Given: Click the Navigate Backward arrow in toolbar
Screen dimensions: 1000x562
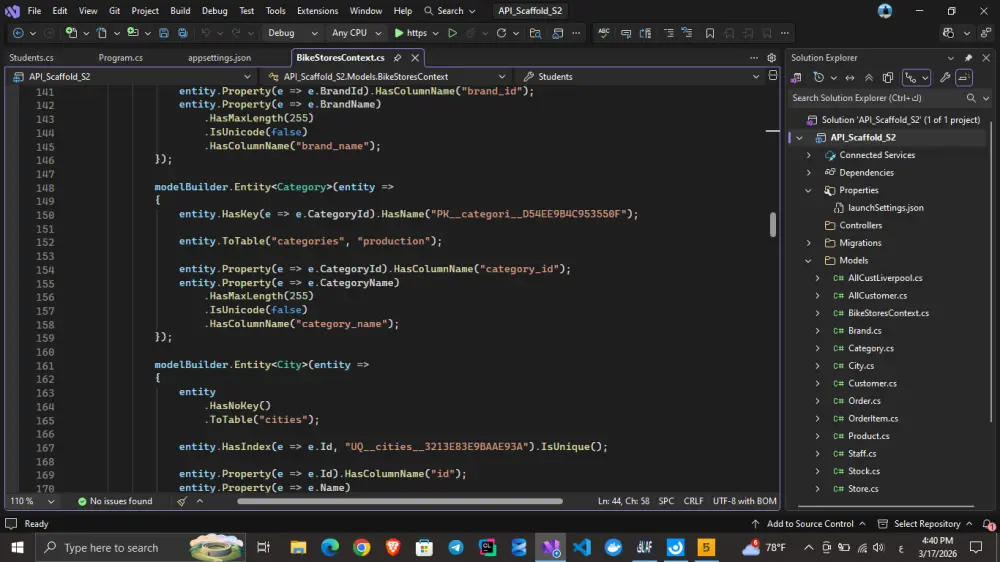Looking at the screenshot, I should (18, 33).
